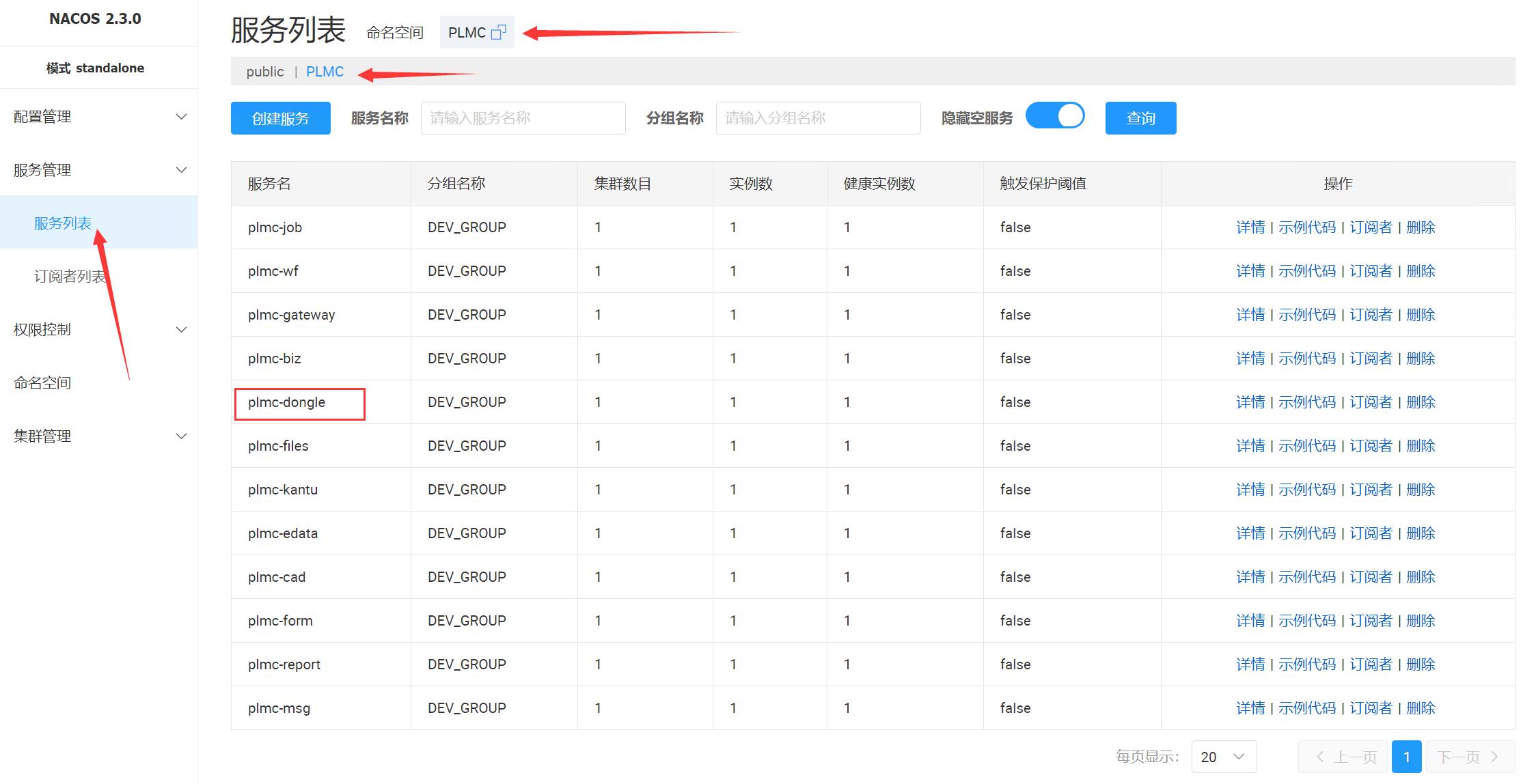This screenshot has width=1536, height=784.
Task: Open 详情 for plmc-msg
Action: click(1250, 708)
